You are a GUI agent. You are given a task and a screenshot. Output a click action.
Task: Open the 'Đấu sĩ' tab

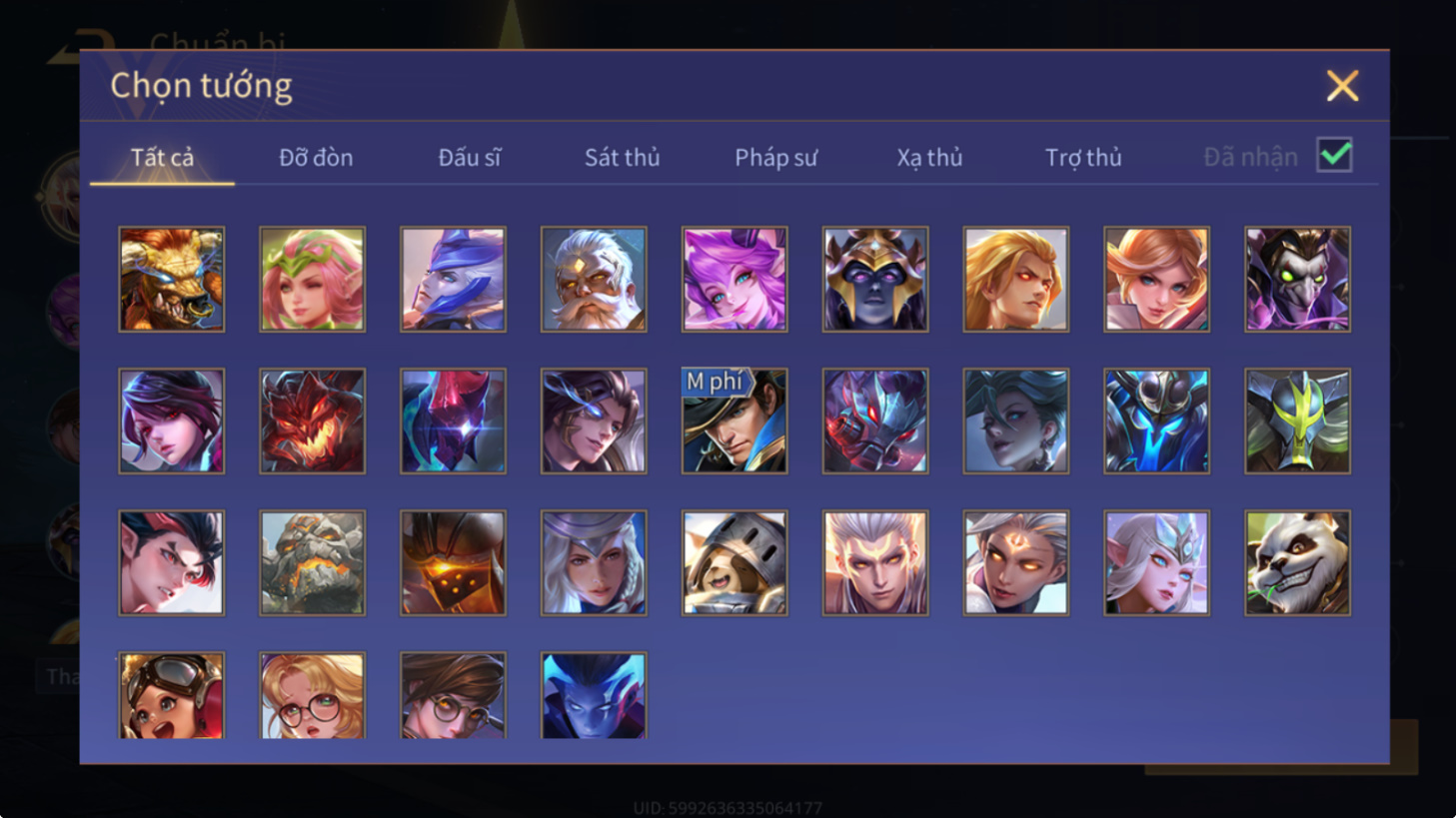469,158
